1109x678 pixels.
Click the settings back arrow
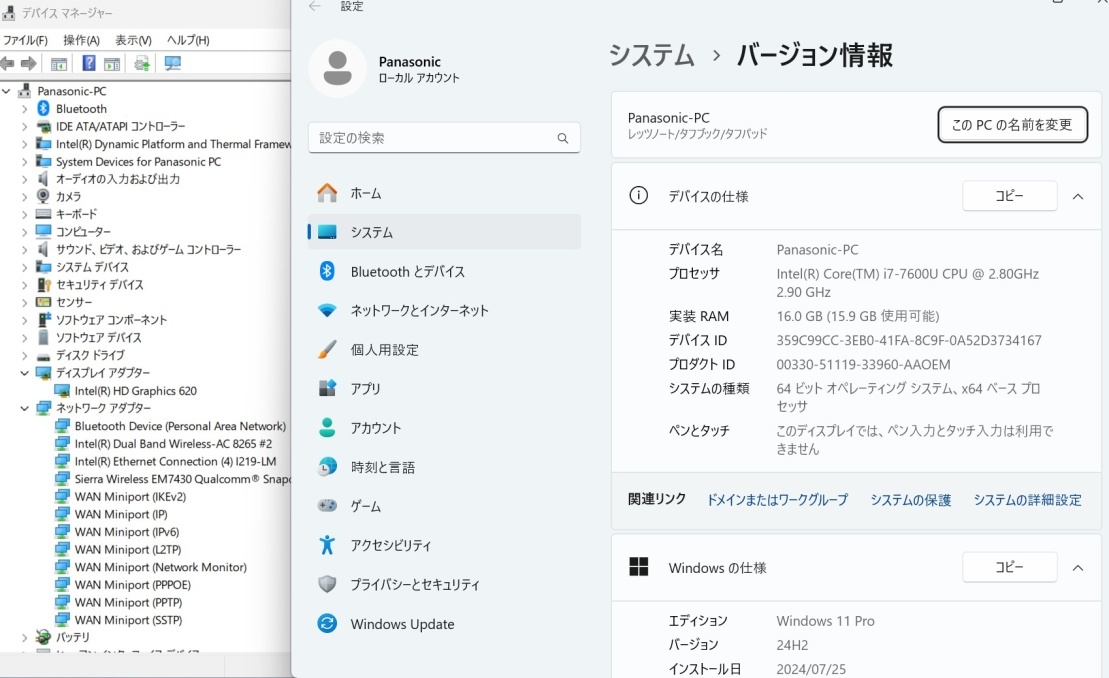pos(315,7)
